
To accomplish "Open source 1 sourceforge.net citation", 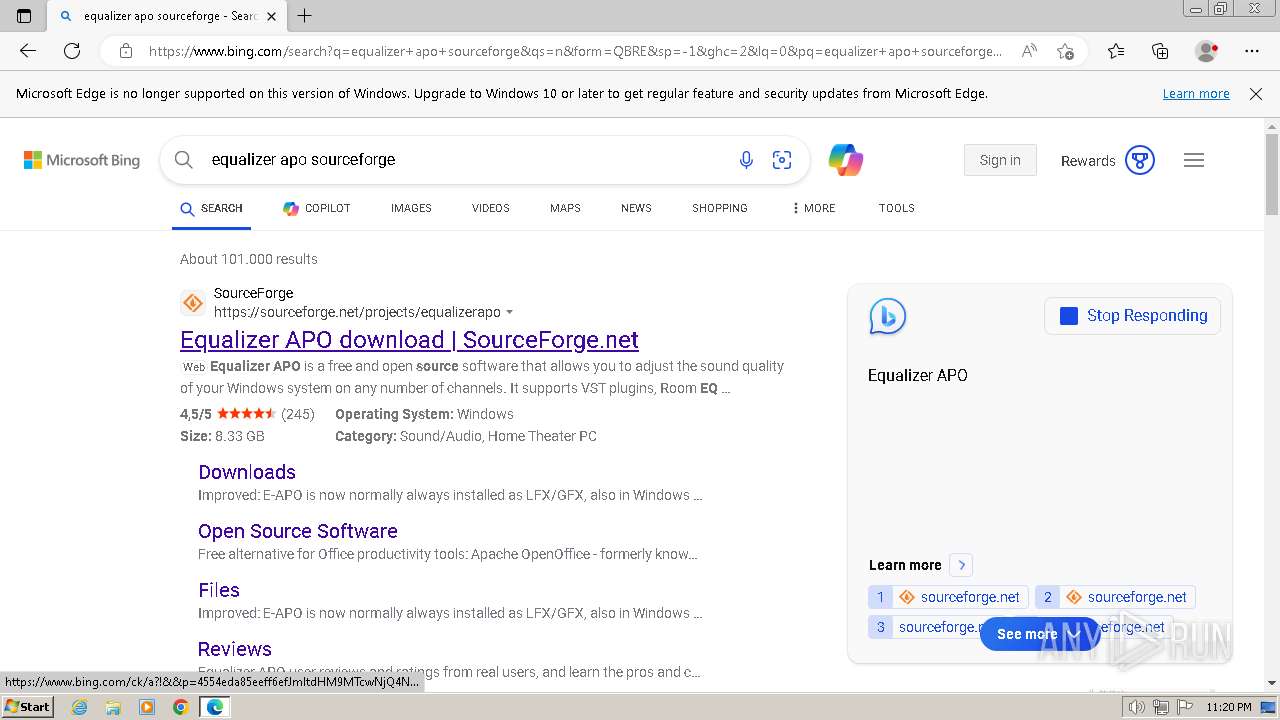I will (948, 597).
